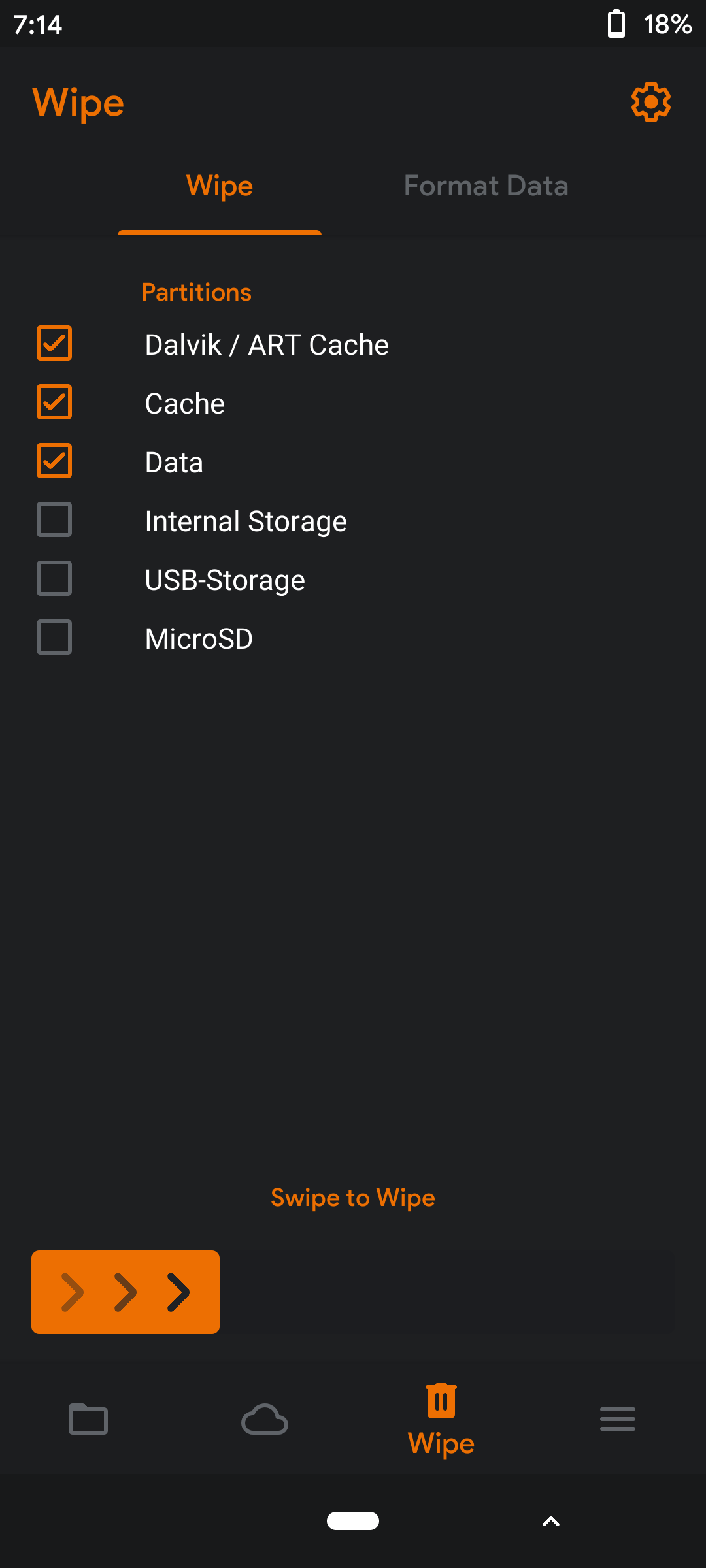This screenshot has width=706, height=1568.
Task: Uncheck the Dalvik / ART Cache checkbox
Action: (x=54, y=344)
